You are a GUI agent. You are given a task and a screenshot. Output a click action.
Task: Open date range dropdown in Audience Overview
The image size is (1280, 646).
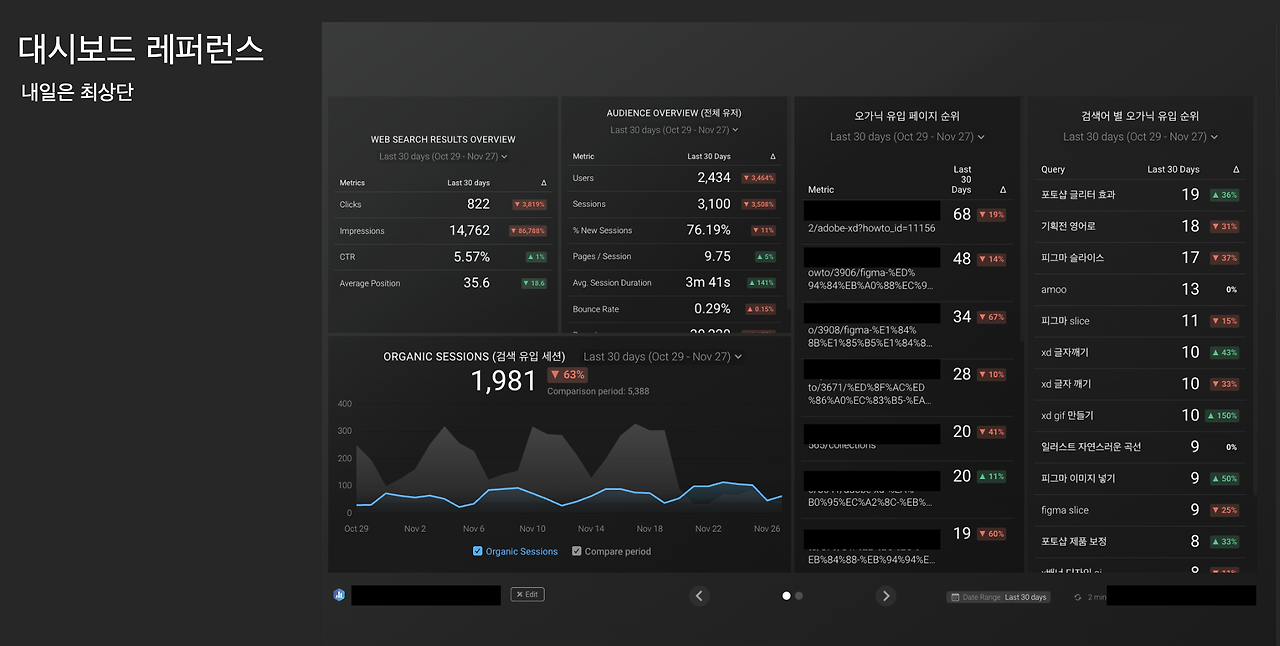[x=674, y=130]
